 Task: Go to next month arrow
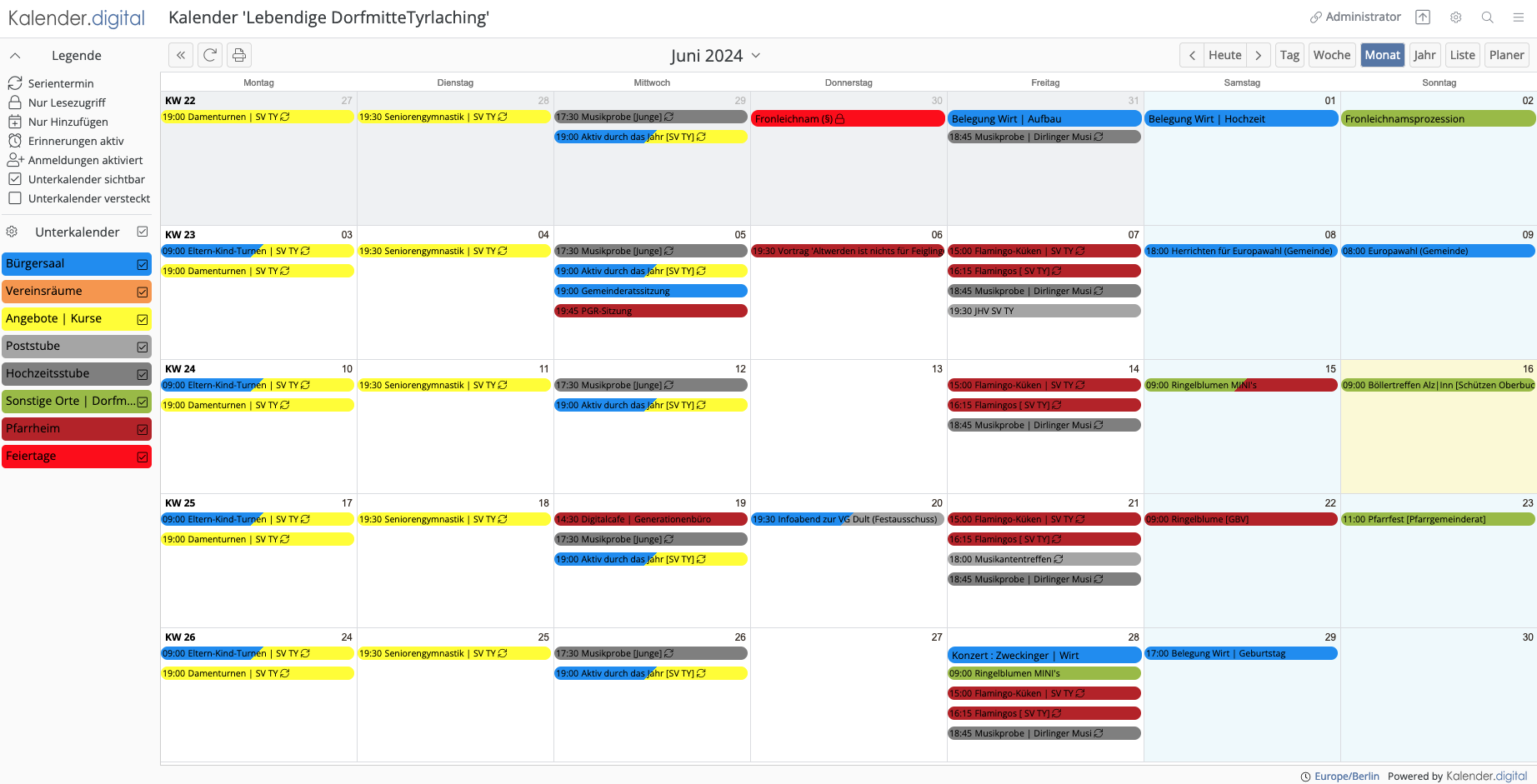pos(1259,55)
